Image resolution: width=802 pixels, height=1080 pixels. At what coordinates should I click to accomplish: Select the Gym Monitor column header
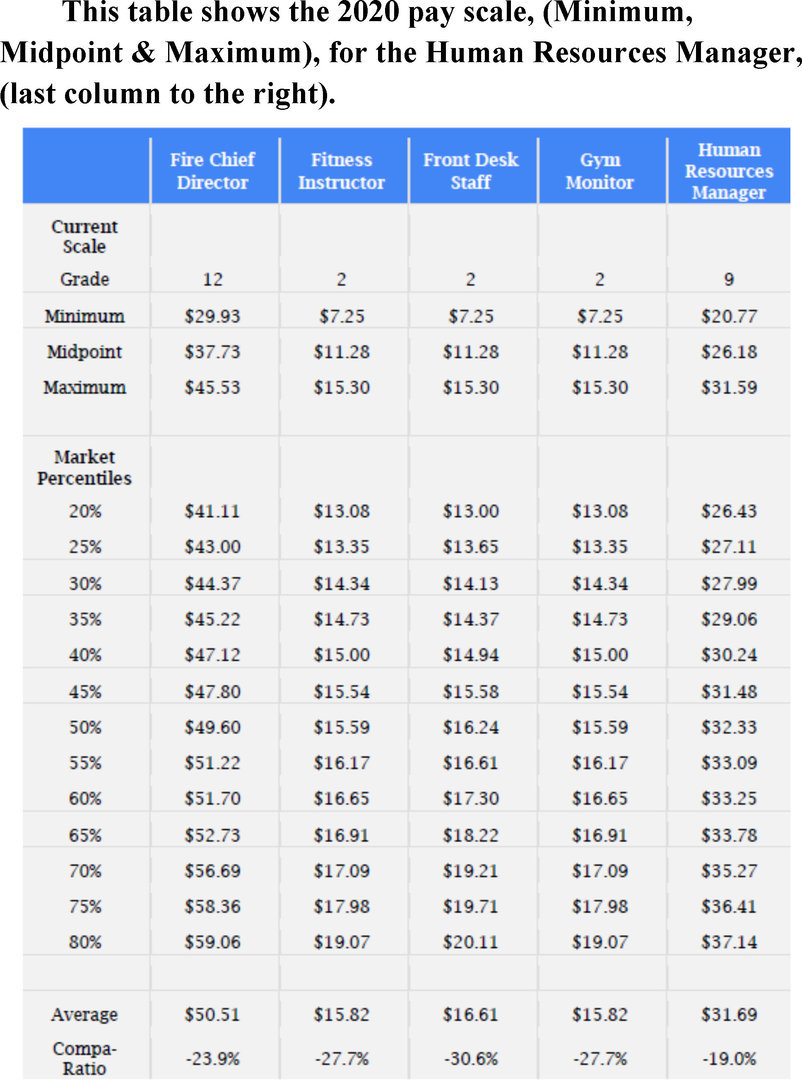click(599, 171)
